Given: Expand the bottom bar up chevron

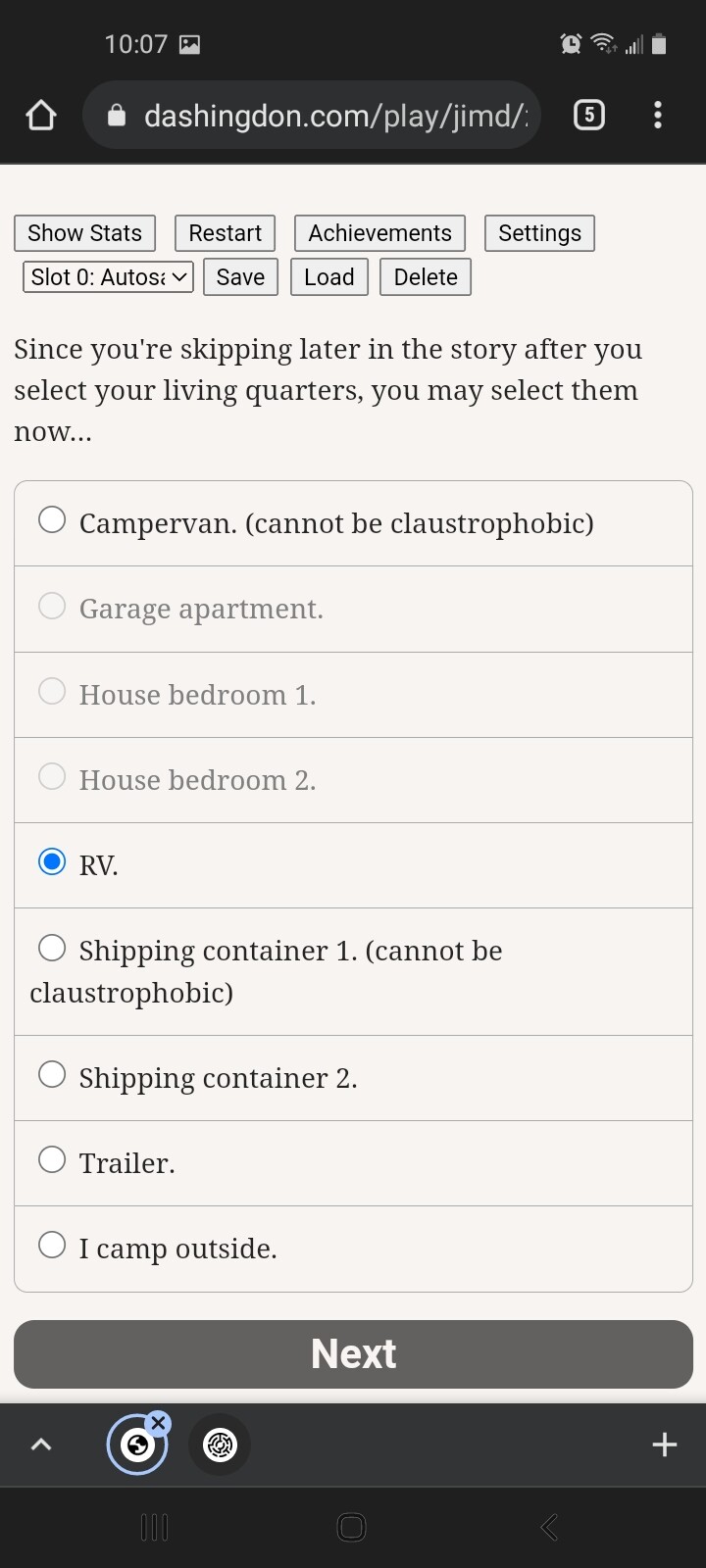Looking at the screenshot, I should pyautogui.click(x=41, y=1445).
